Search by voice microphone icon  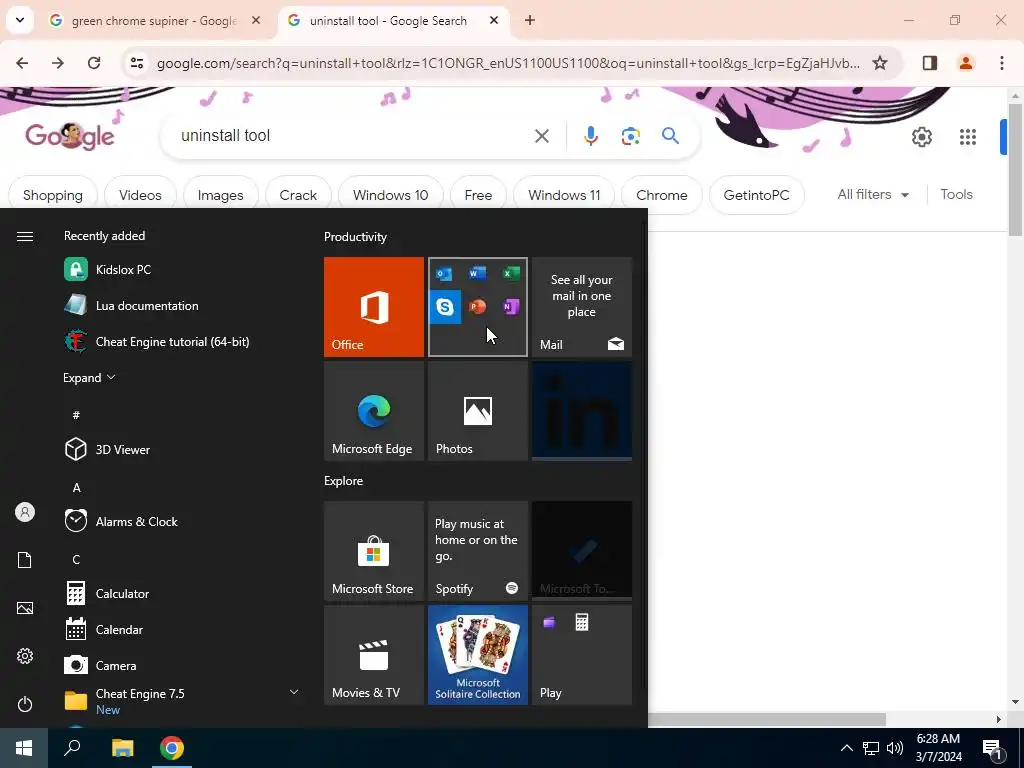[x=590, y=136]
